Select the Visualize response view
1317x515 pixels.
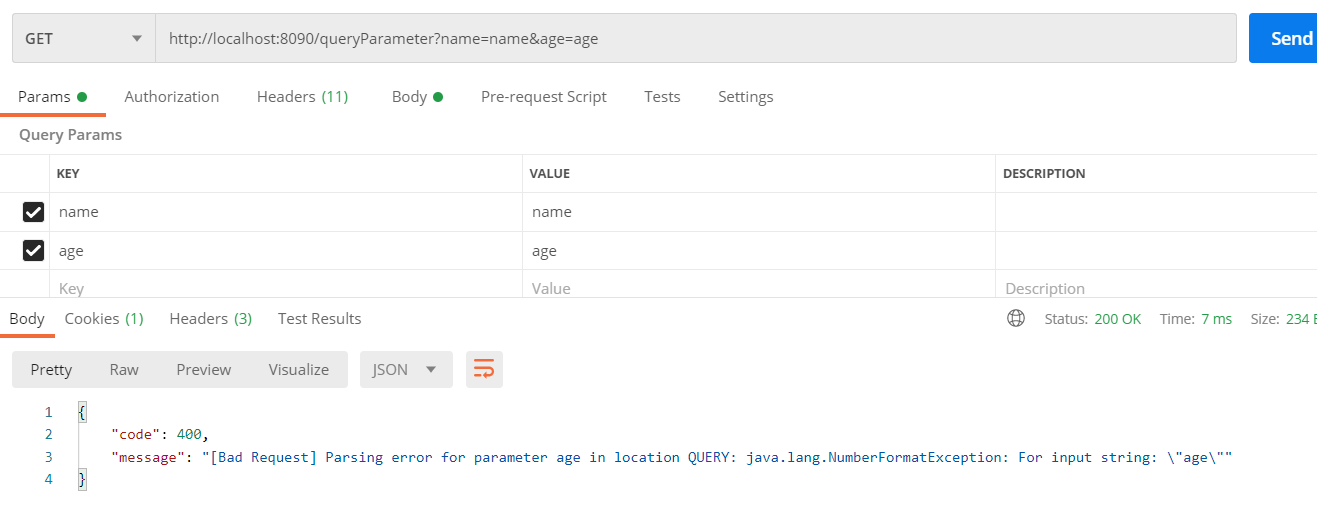point(299,369)
